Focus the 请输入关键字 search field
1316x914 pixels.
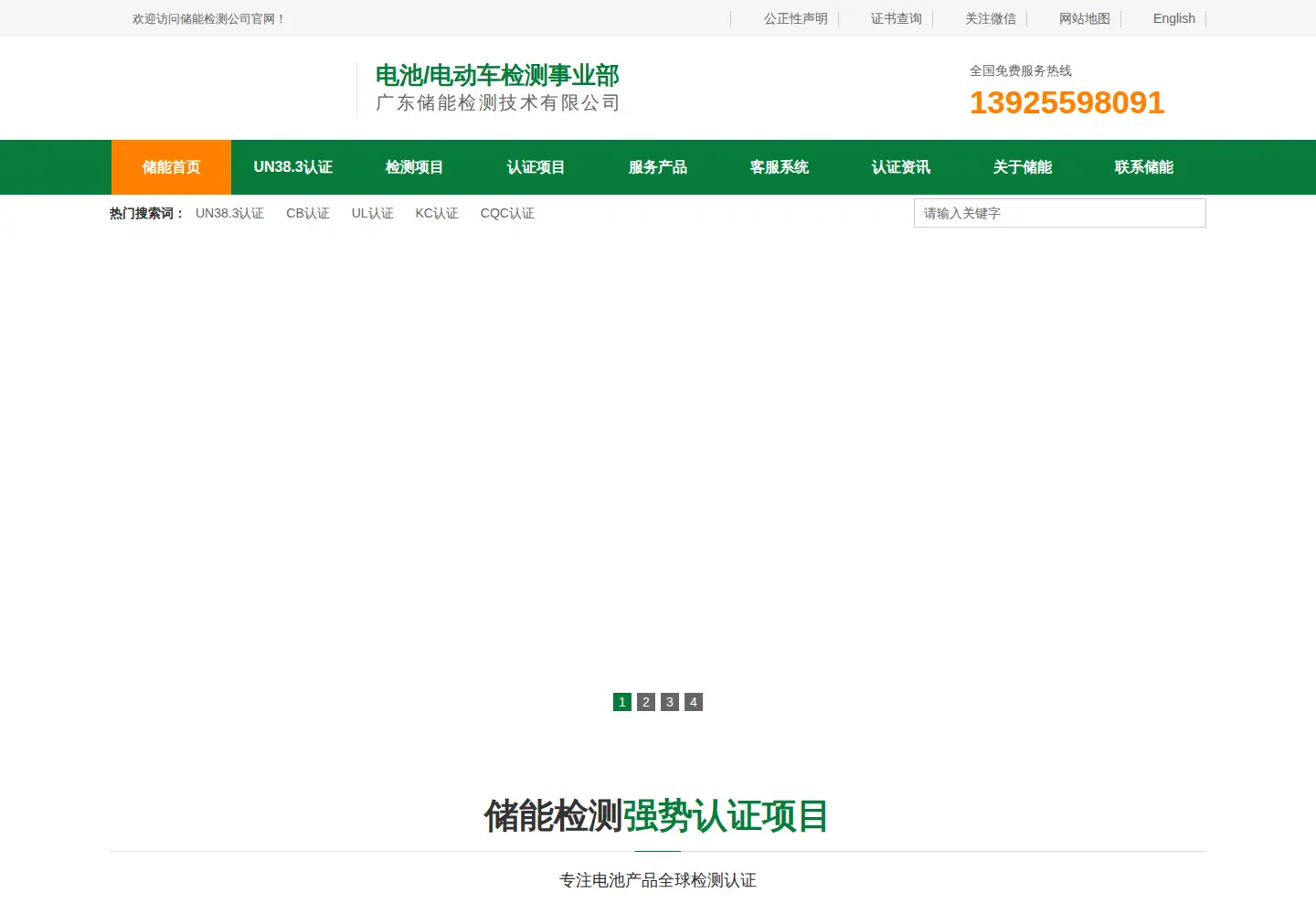[1059, 213]
